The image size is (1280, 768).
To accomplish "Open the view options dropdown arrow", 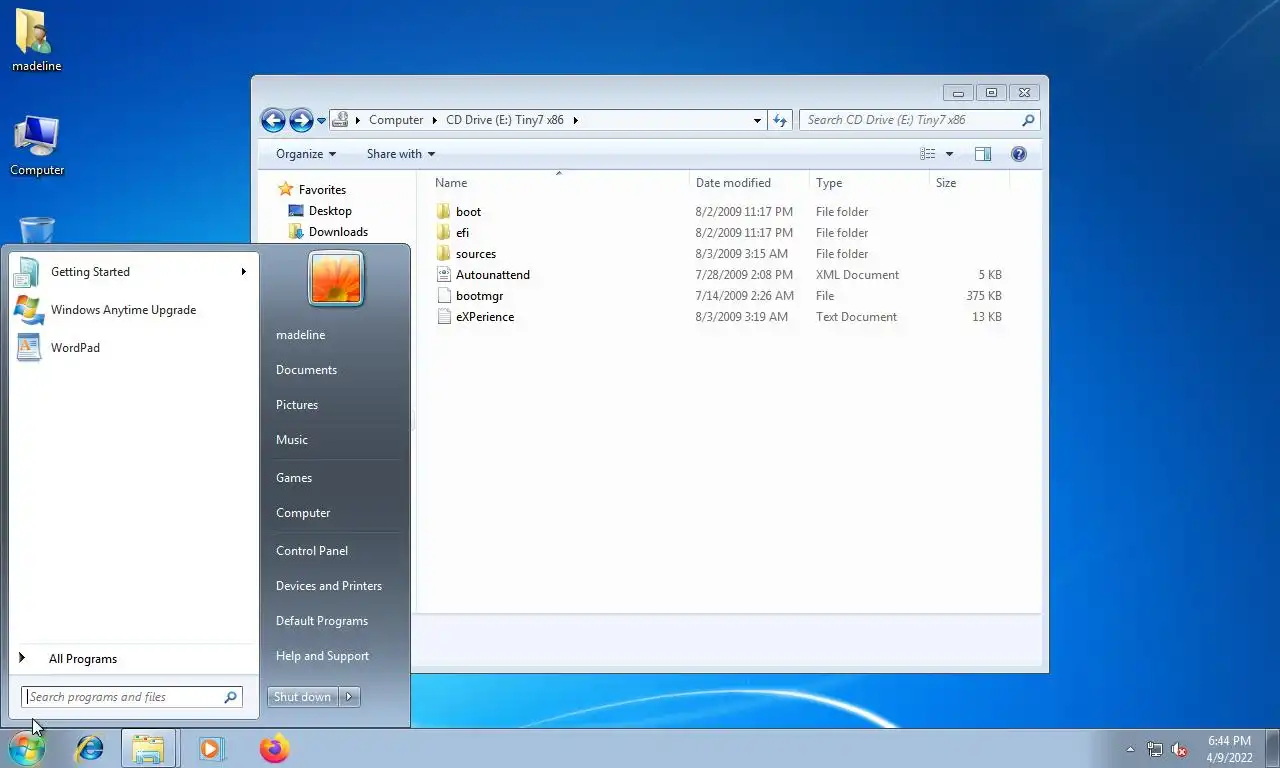I will [949, 154].
